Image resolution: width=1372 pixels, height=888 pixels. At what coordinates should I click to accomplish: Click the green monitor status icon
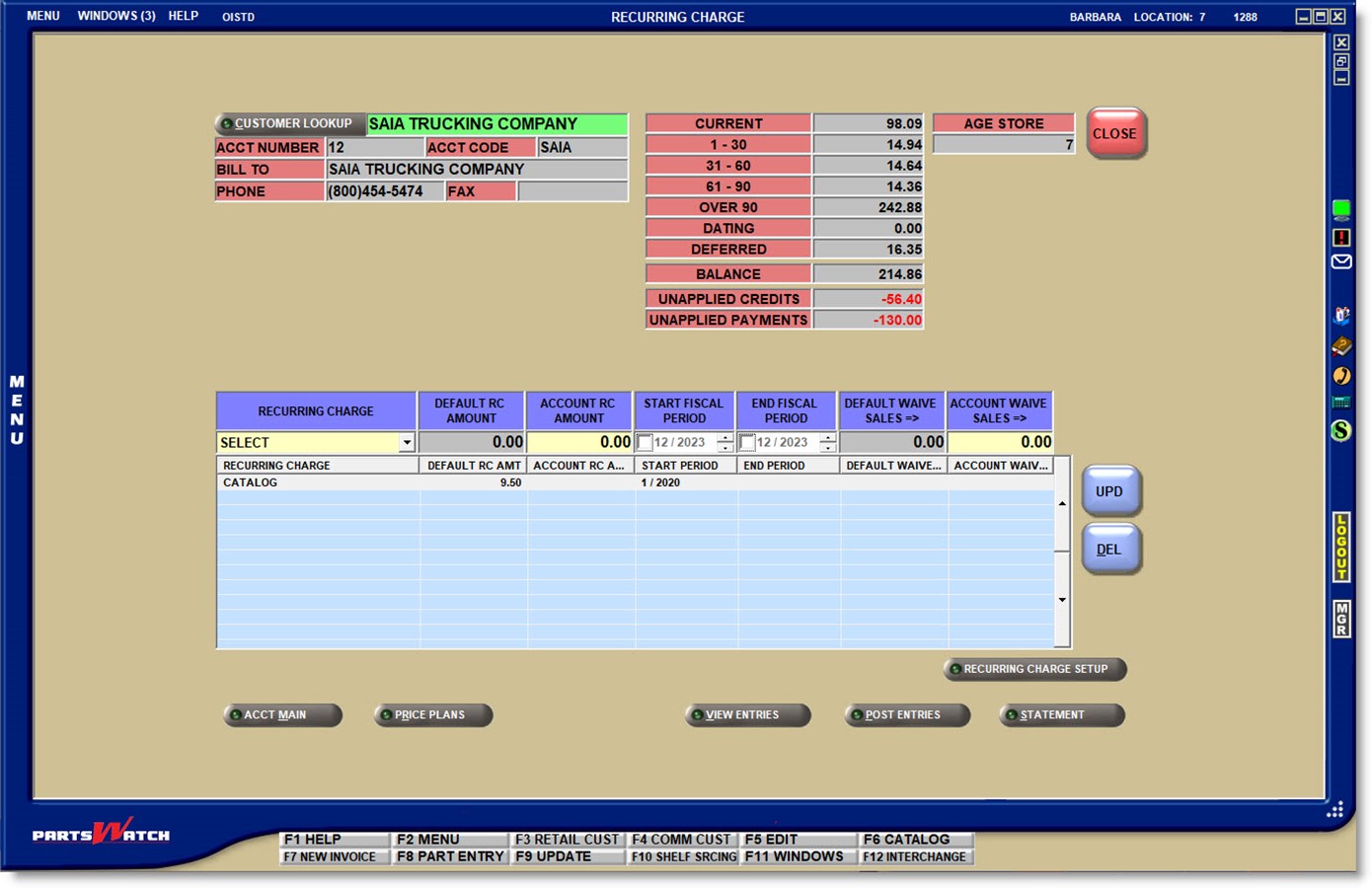[x=1340, y=208]
